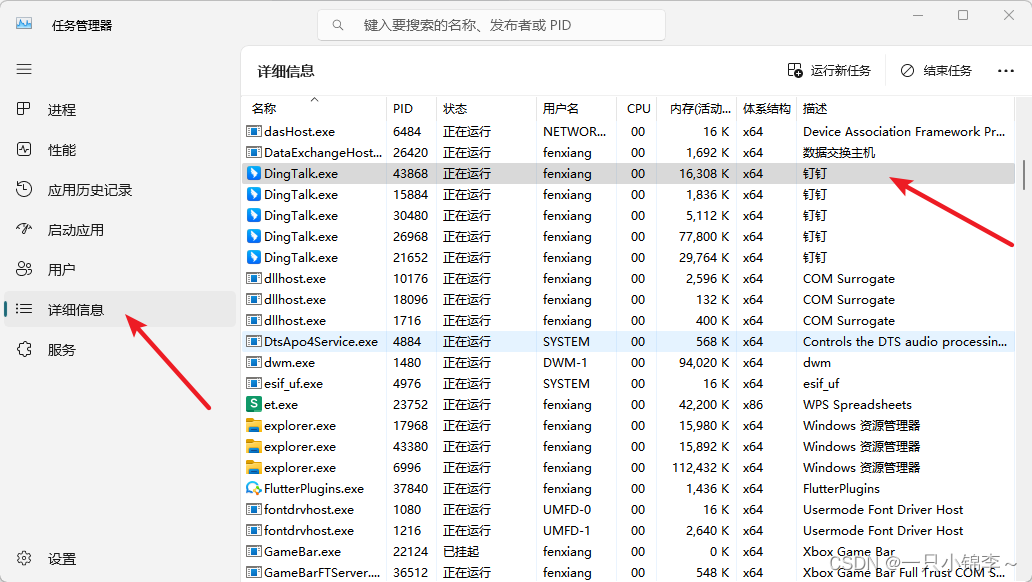Select dllhost.exe row with PID 1716

(x=629, y=321)
